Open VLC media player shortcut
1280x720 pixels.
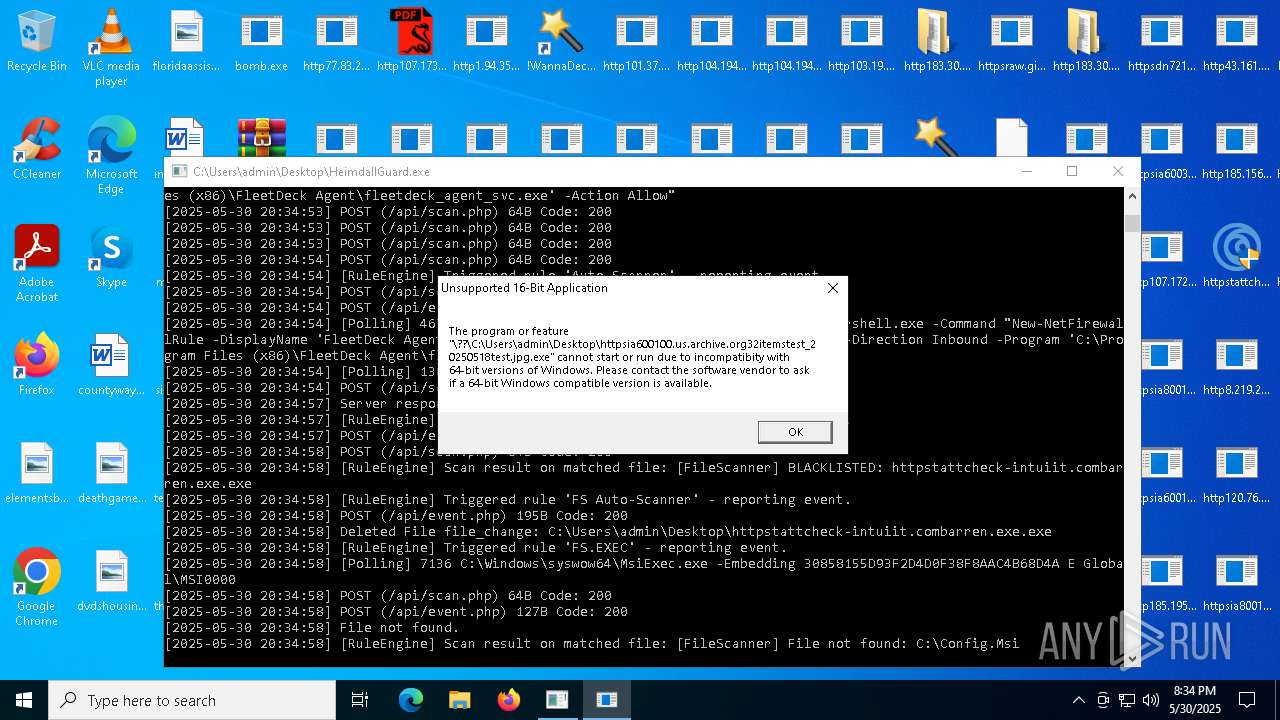point(111,48)
